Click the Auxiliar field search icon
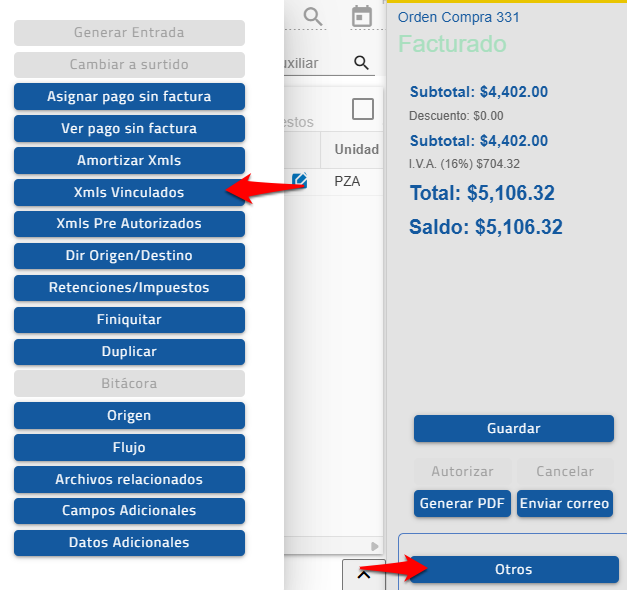627x590 pixels. [x=362, y=63]
